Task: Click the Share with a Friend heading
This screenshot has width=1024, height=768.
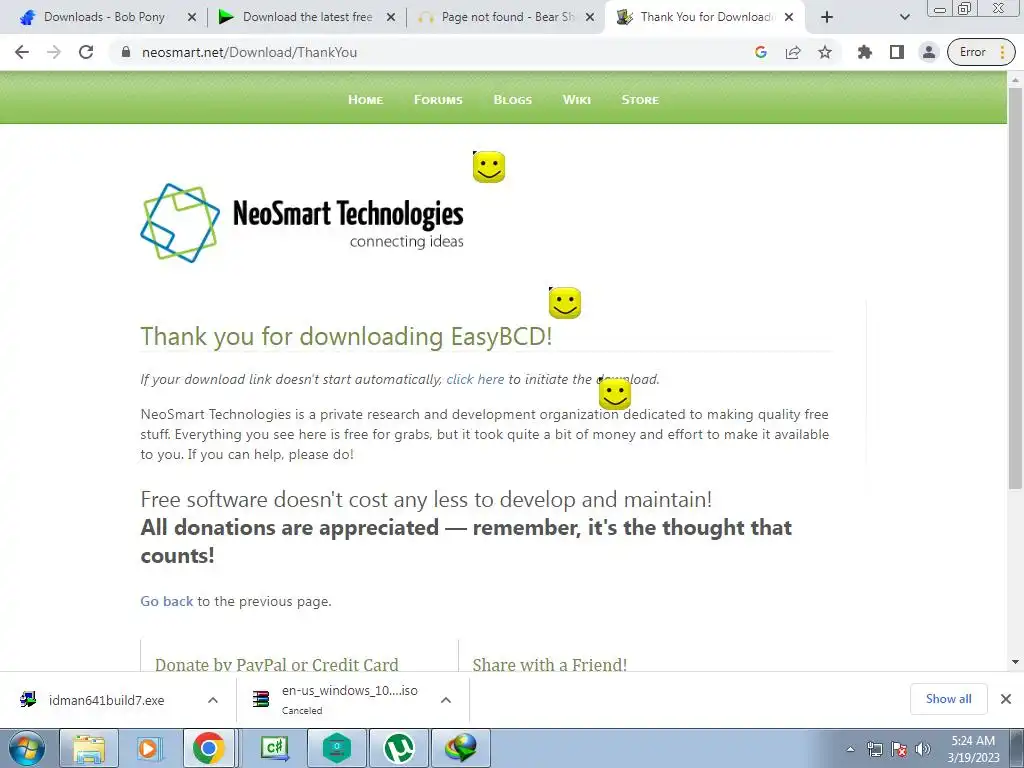Action: (x=549, y=664)
